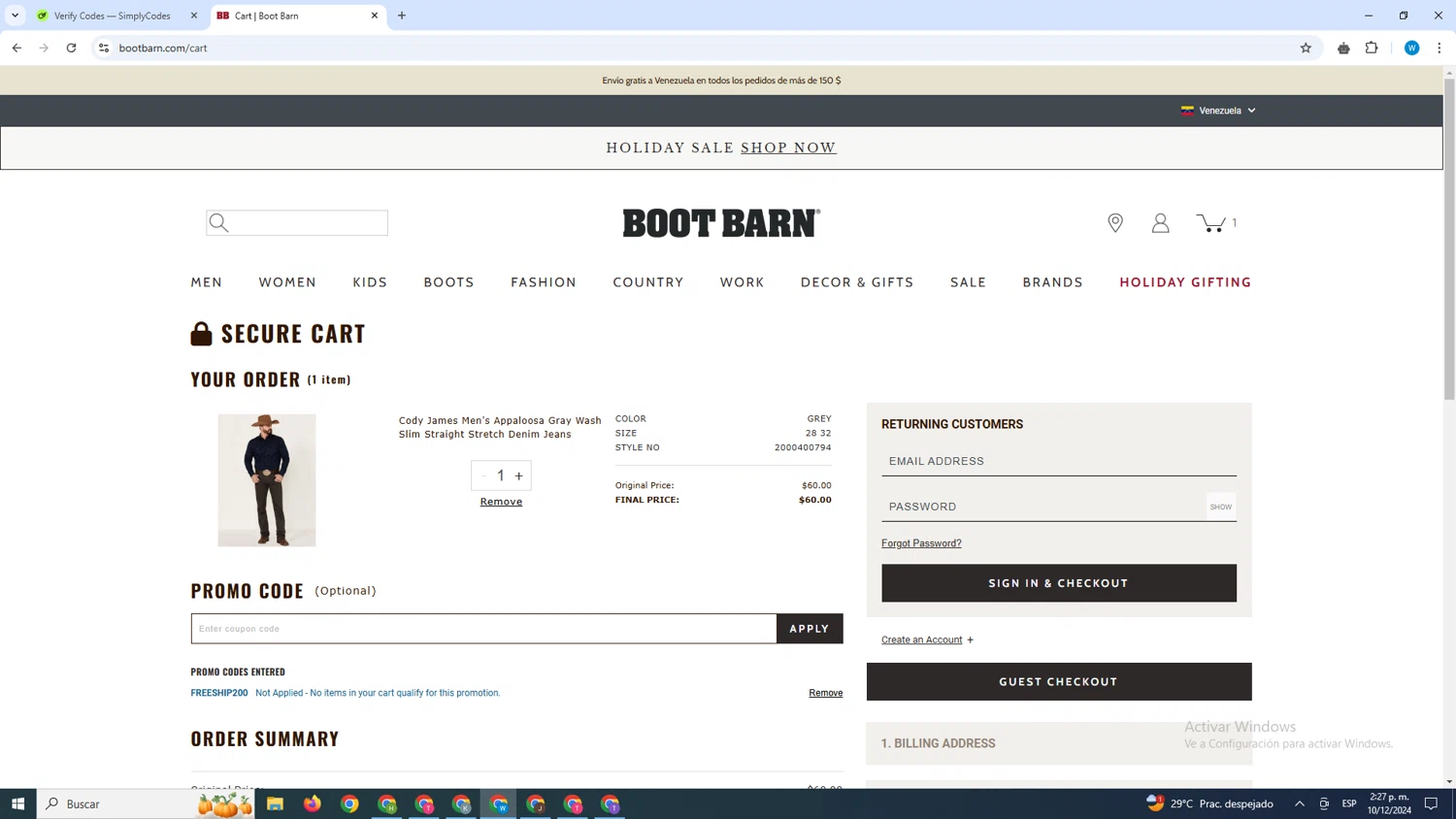Open the WORK menu
The height and width of the screenshot is (819, 1456).
point(743,282)
